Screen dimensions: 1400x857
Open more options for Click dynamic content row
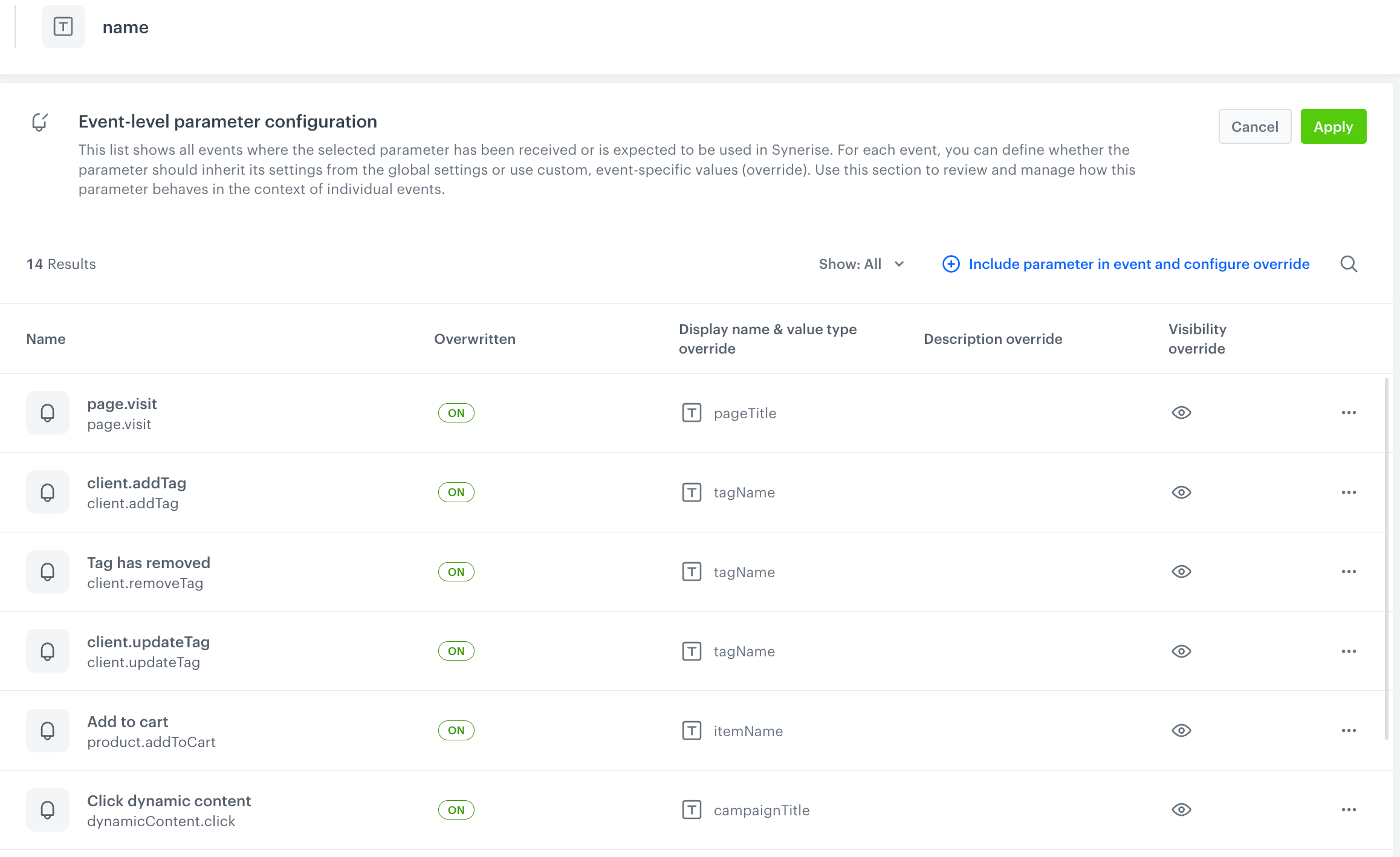pyautogui.click(x=1349, y=810)
